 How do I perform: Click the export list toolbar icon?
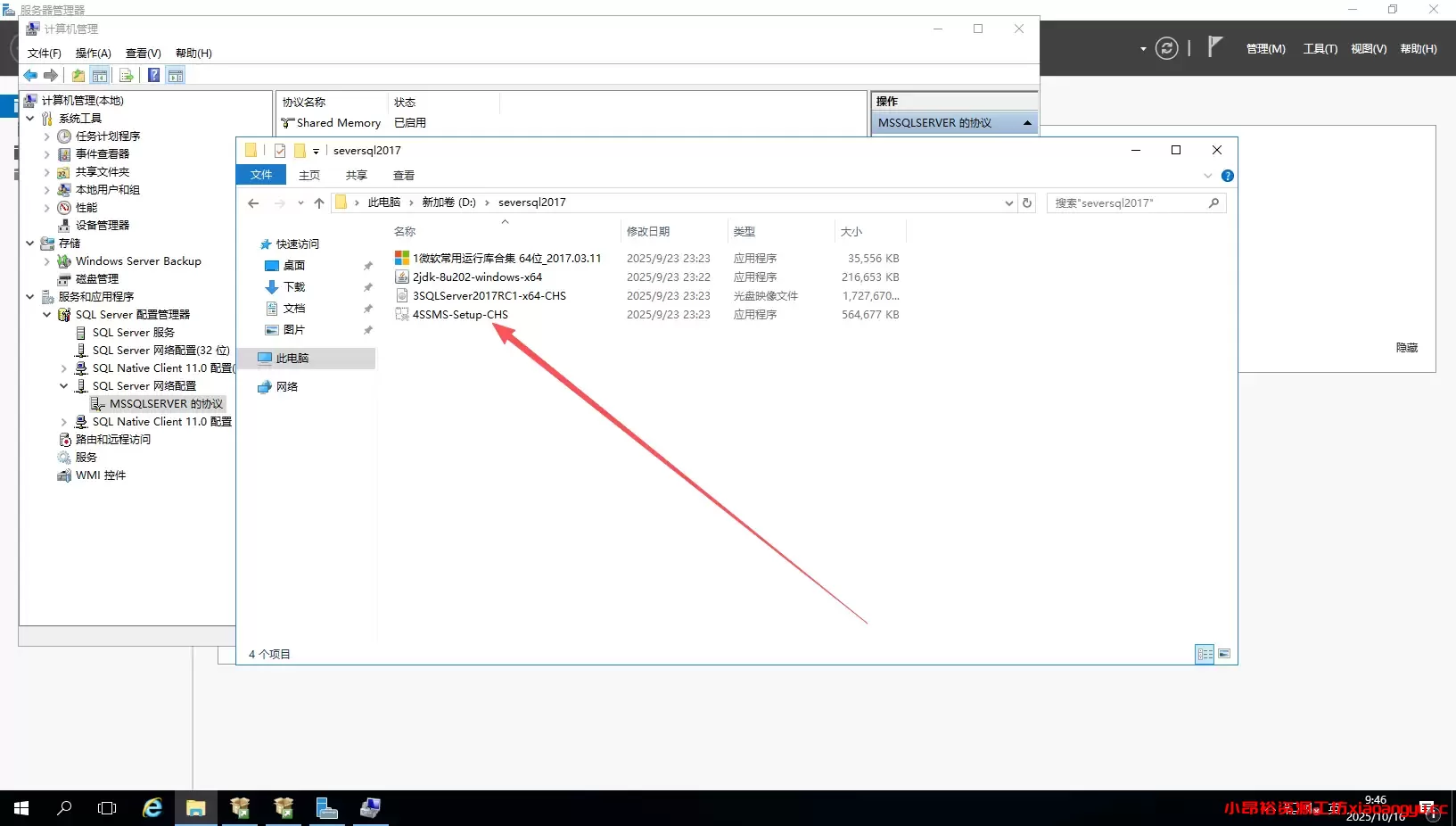click(126, 75)
